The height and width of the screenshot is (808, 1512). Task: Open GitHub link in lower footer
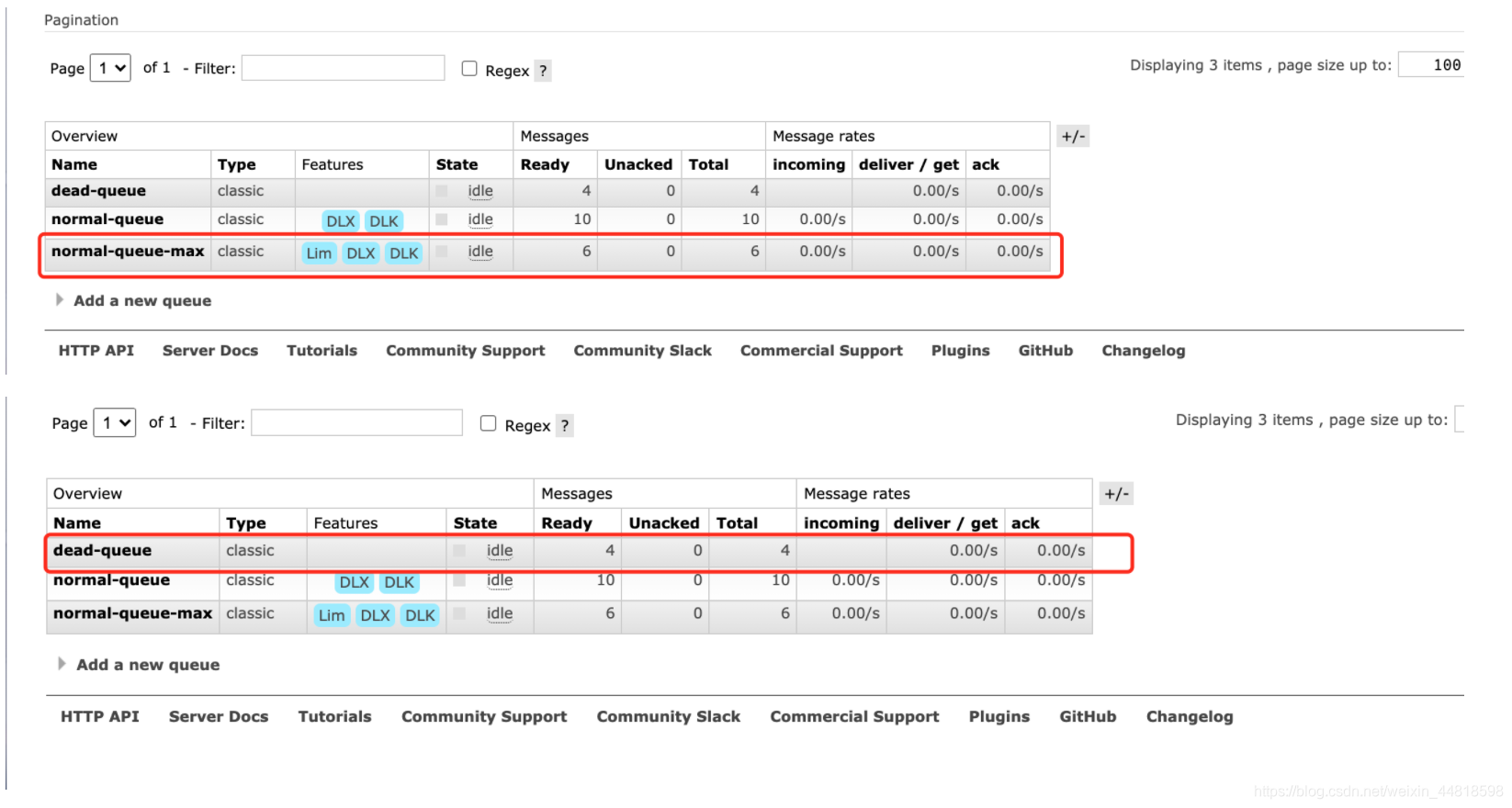coord(1089,717)
